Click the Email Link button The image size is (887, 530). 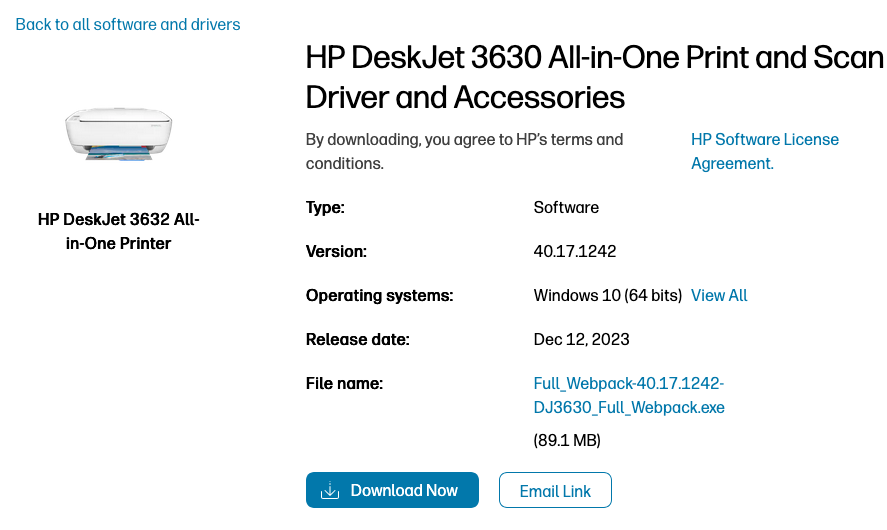click(555, 490)
